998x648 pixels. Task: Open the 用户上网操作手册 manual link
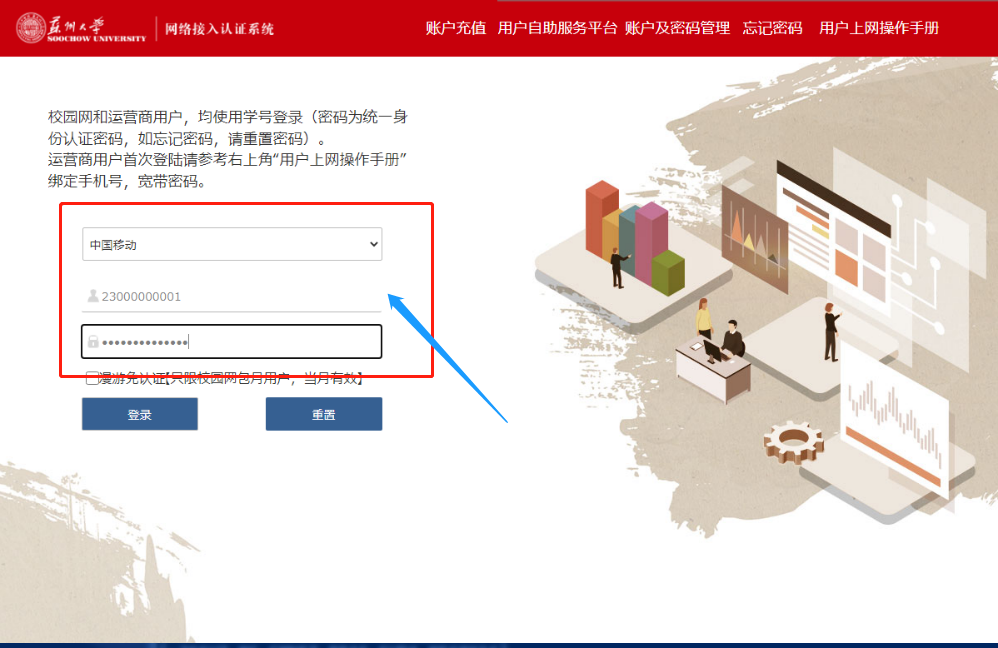tap(879, 28)
